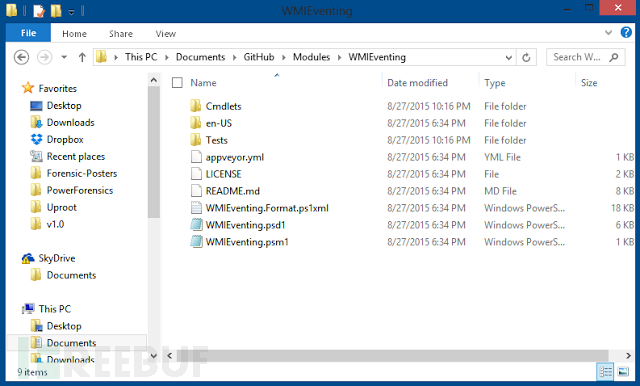The image size is (640, 386).
Task: Click the Refresh button in address bar
Action: coord(526,58)
